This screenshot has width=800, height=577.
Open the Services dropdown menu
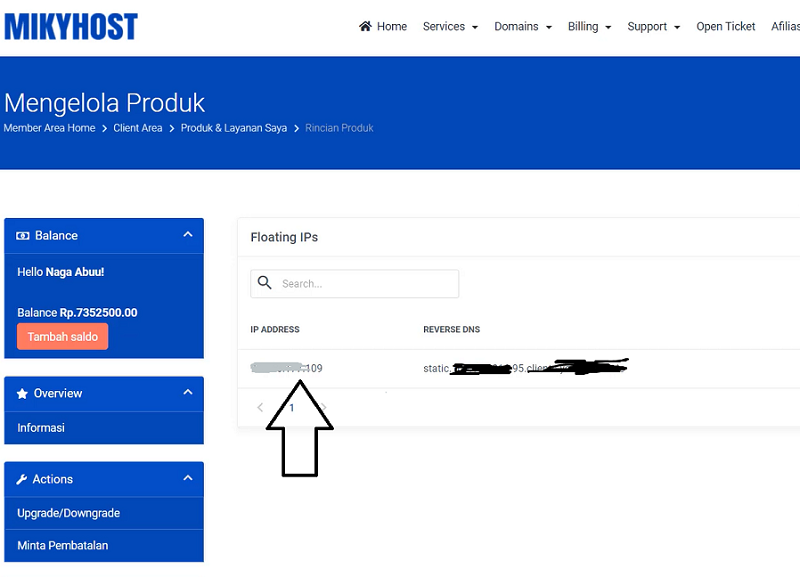tap(450, 27)
